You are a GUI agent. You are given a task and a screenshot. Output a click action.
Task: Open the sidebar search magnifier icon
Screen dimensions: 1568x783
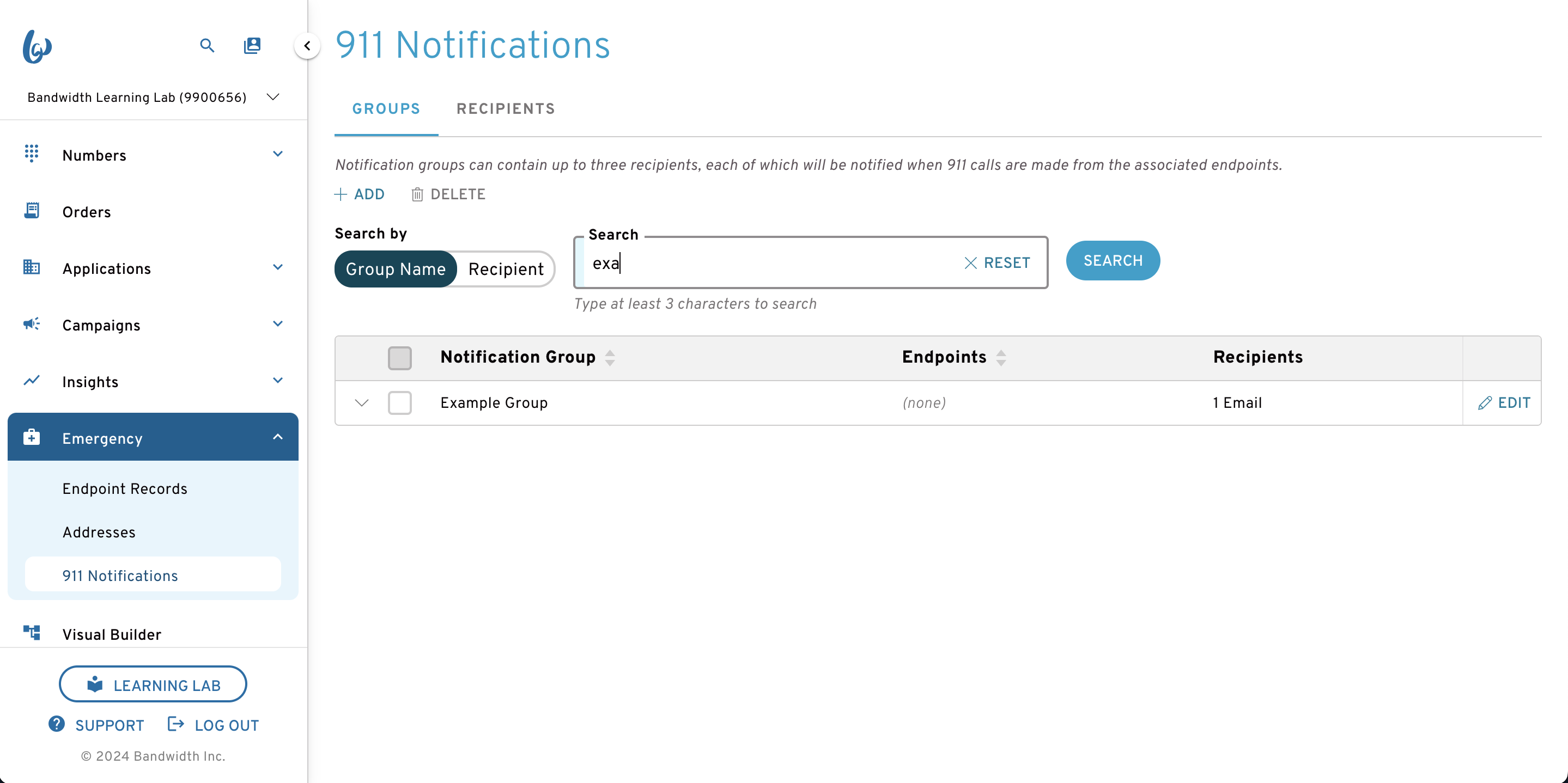point(207,46)
